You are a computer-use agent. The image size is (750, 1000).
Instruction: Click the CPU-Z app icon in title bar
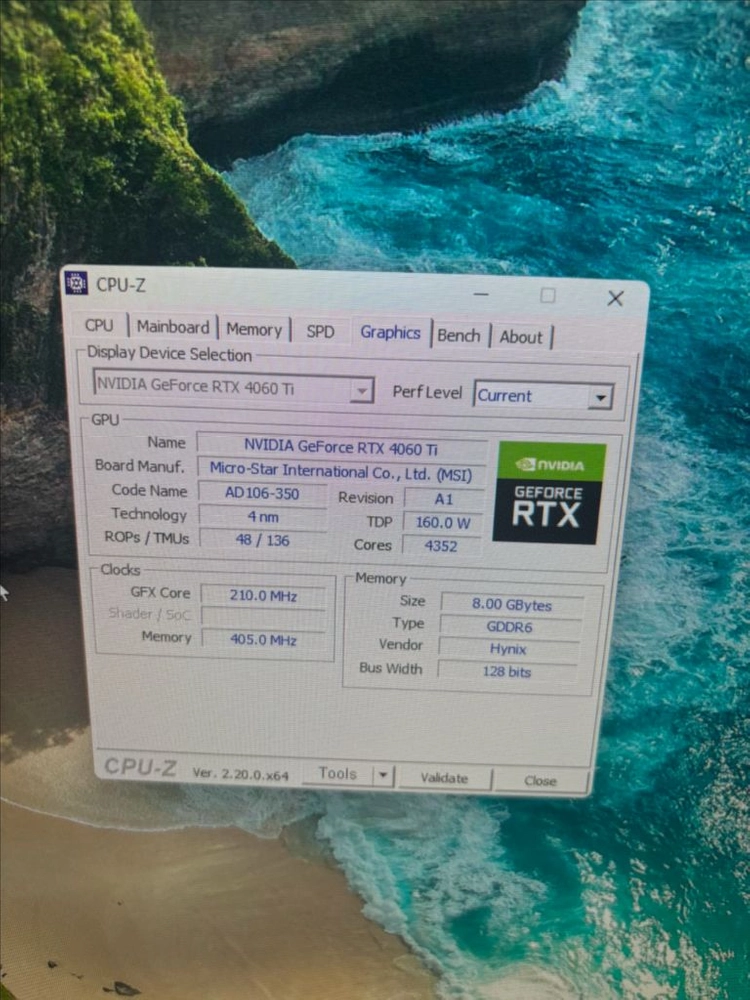click(76, 283)
